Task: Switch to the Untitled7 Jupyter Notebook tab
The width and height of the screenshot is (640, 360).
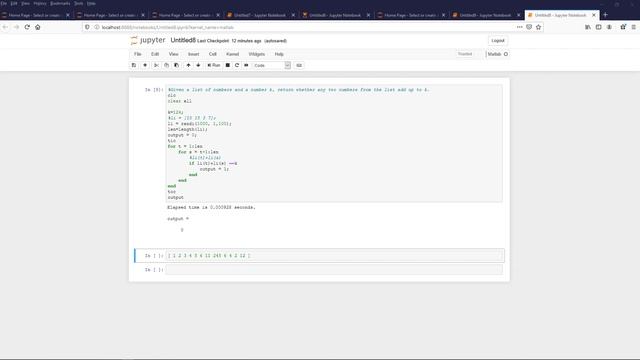Action: [x=260, y=15]
